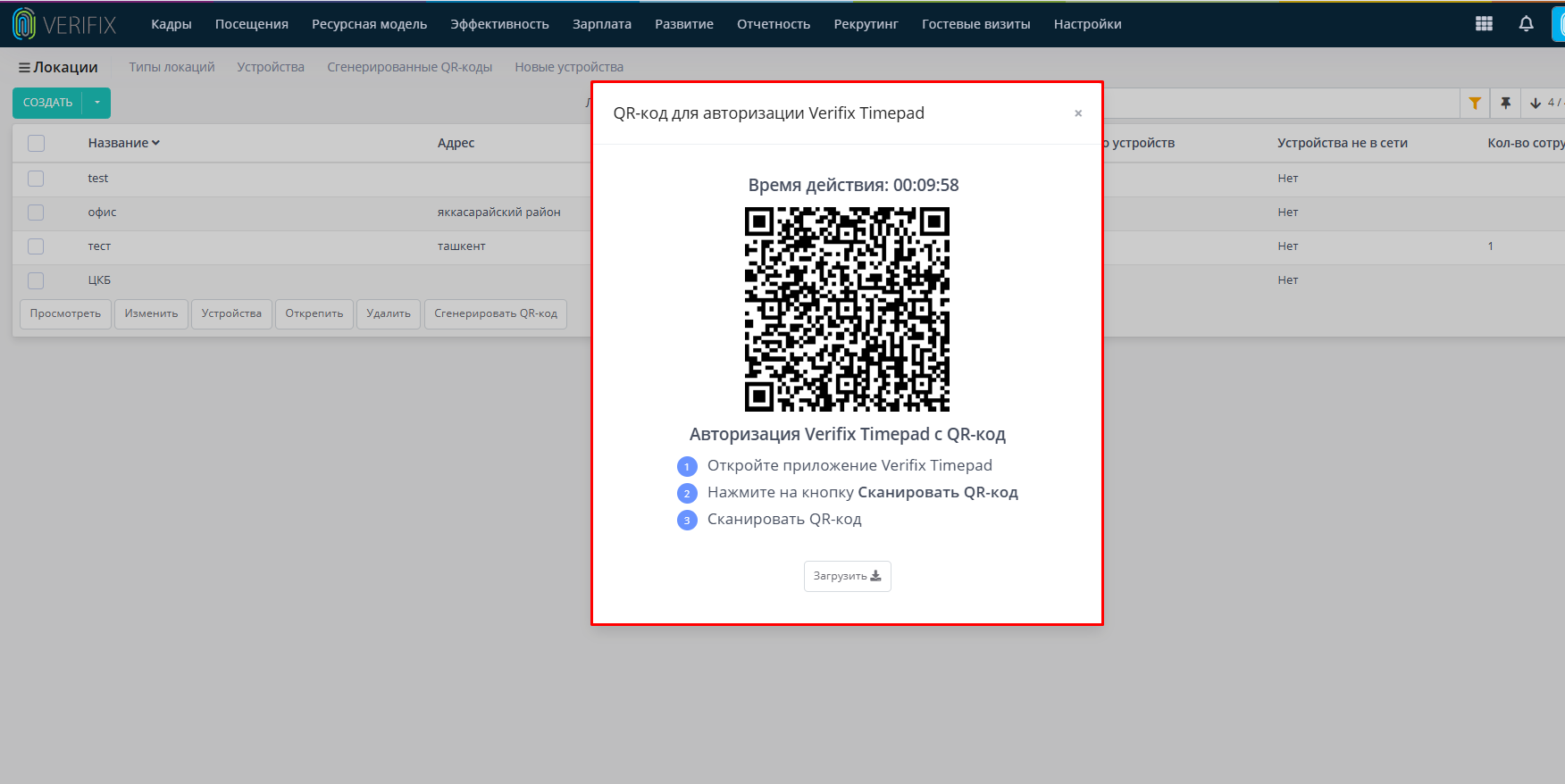This screenshot has width=1565, height=784.
Task: Open the notifications bell
Action: 1526,24
